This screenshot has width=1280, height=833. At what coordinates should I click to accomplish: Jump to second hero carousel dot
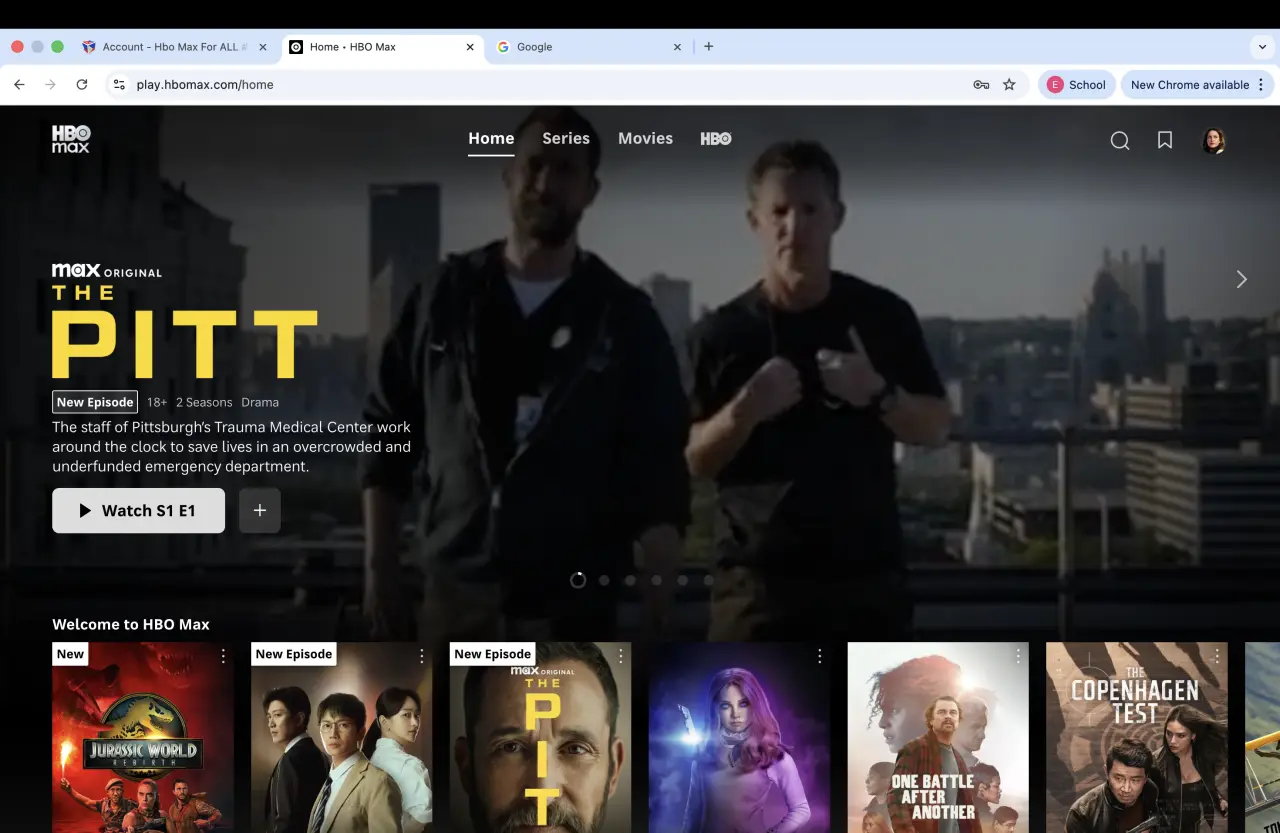click(x=604, y=580)
